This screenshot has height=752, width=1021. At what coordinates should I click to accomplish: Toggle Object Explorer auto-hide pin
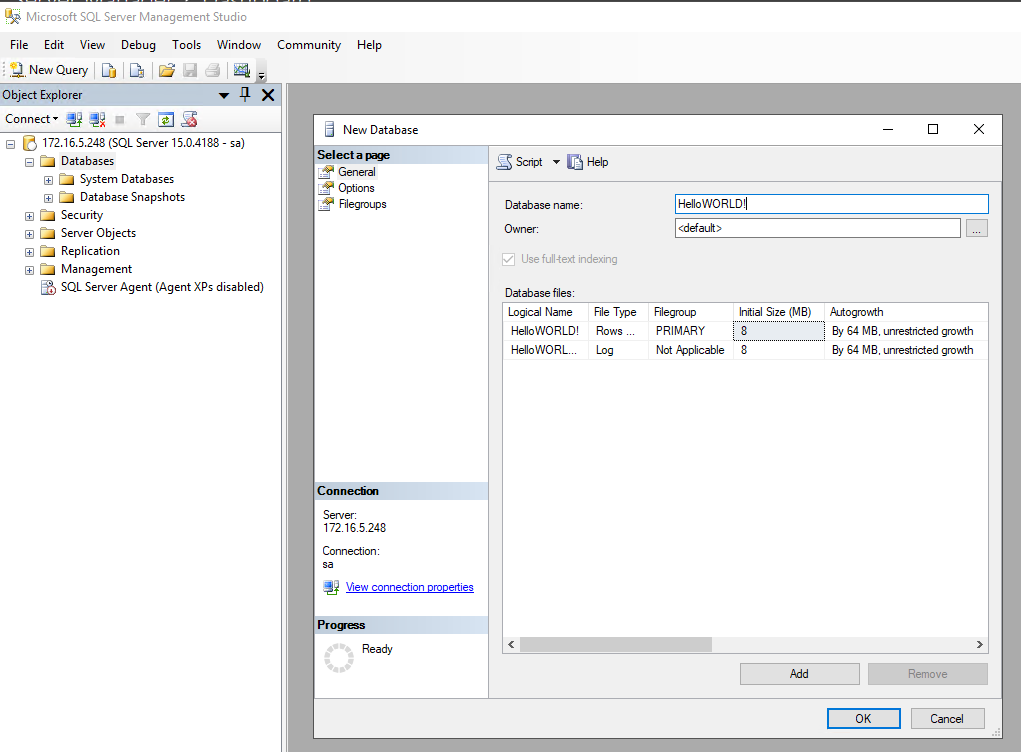(245, 94)
